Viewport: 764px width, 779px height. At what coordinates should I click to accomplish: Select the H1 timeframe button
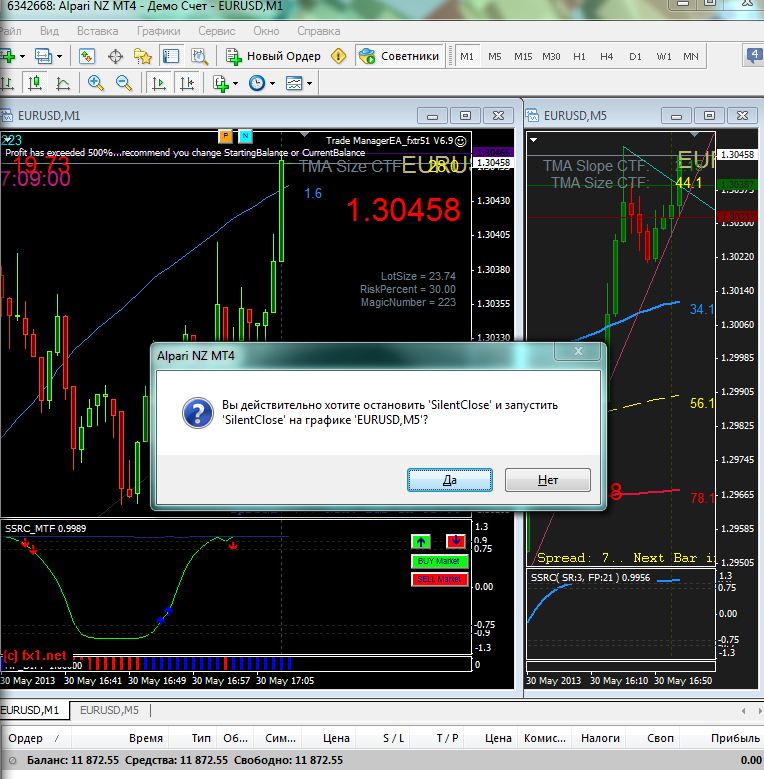click(x=579, y=56)
